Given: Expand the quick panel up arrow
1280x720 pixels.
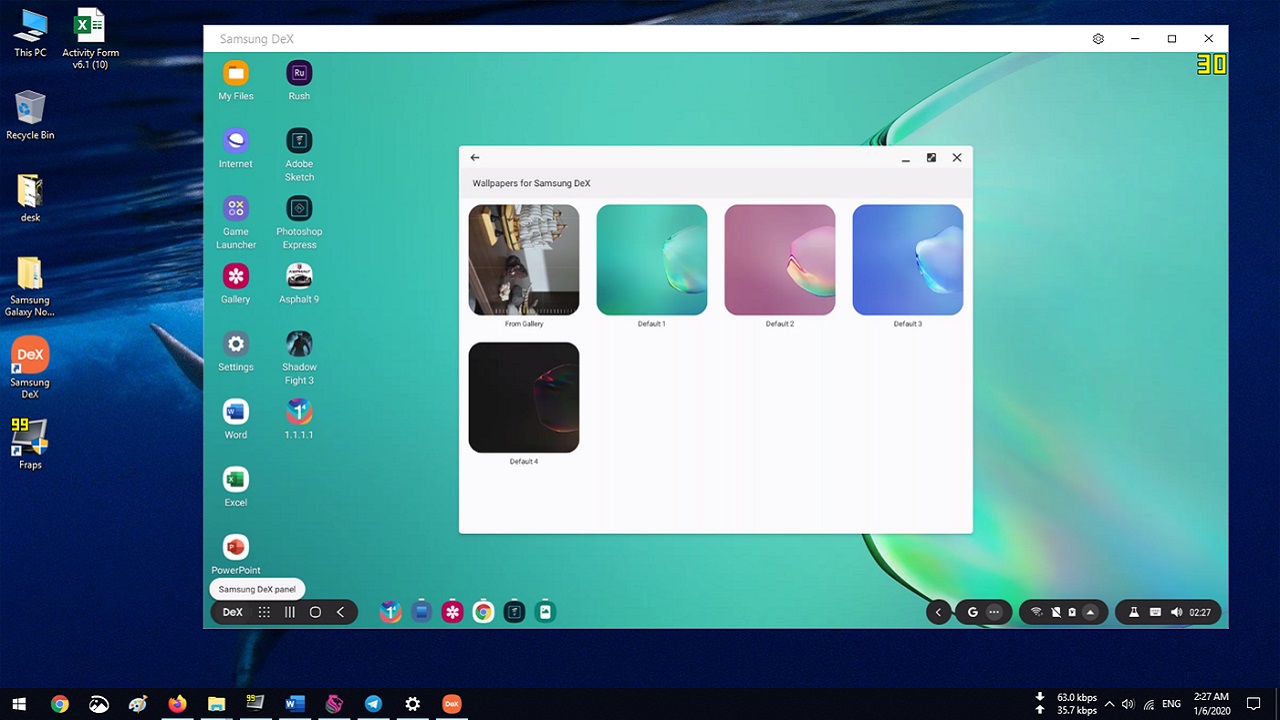Looking at the screenshot, I should 1091,612.
